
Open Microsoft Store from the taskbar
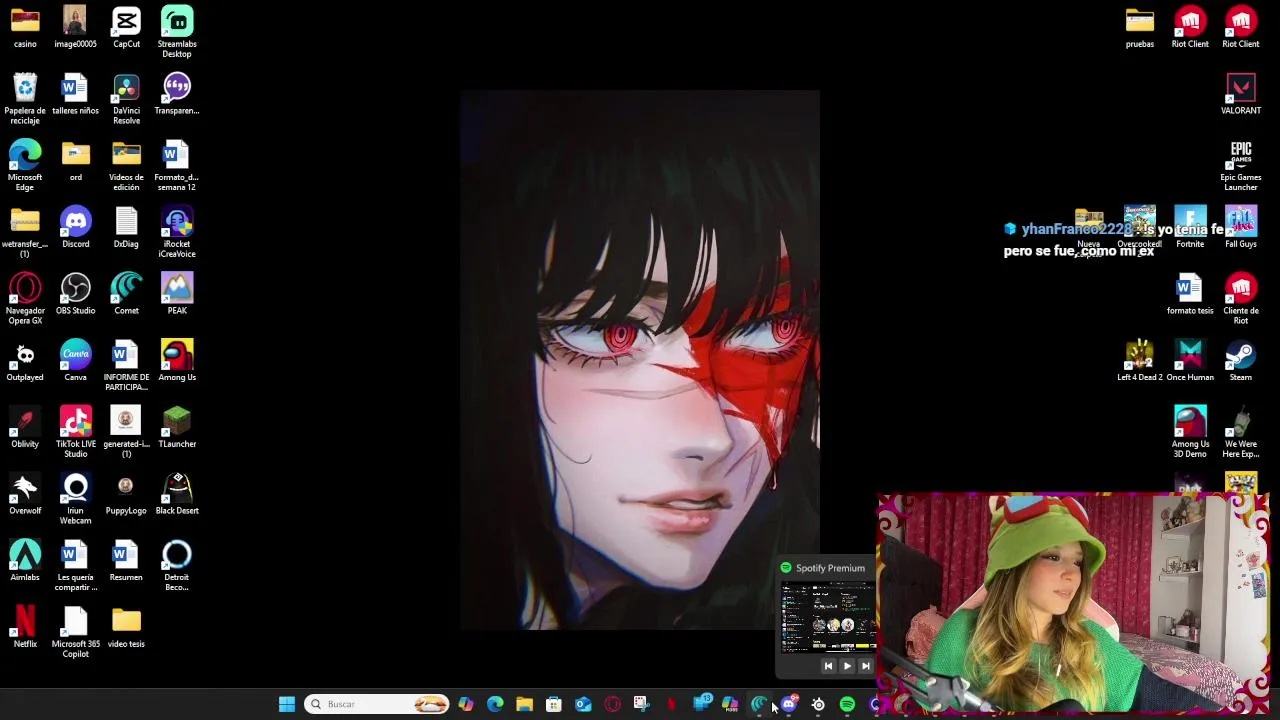553,704
